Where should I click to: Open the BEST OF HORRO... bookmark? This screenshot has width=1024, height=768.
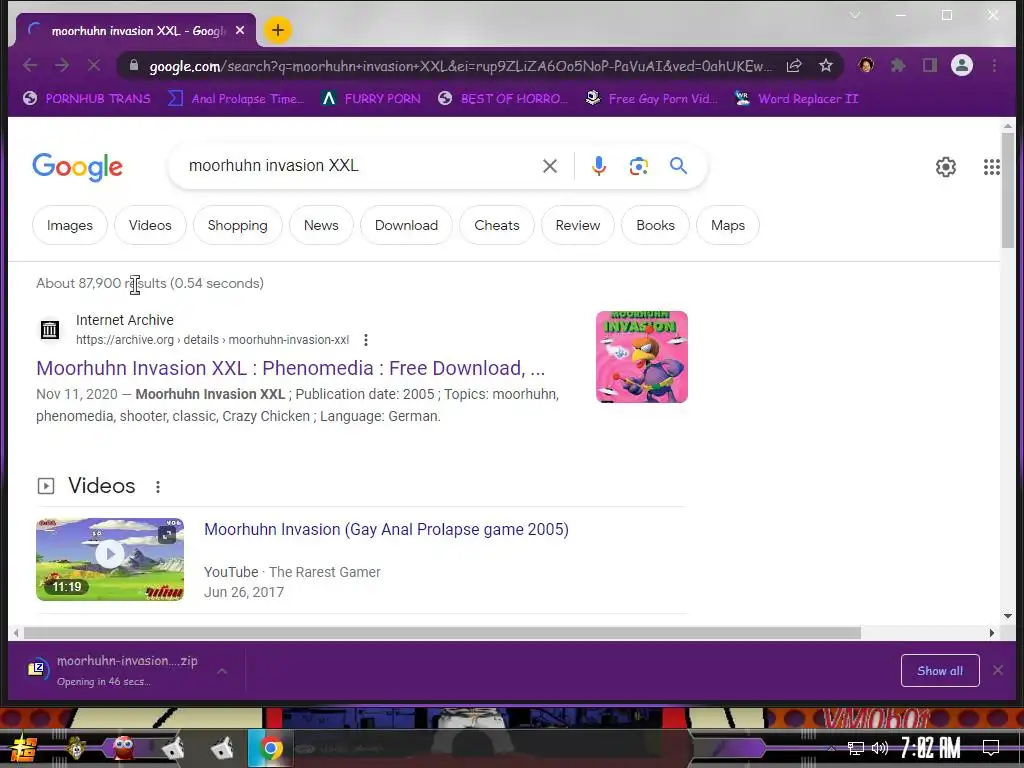point(503,99)
